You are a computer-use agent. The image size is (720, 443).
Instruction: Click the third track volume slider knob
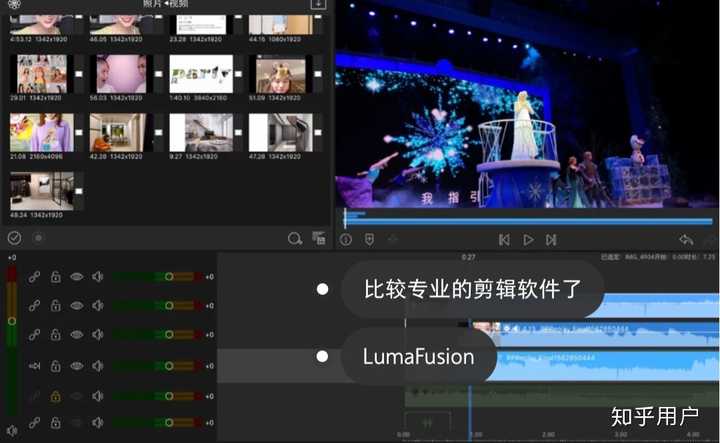(169, 335)
